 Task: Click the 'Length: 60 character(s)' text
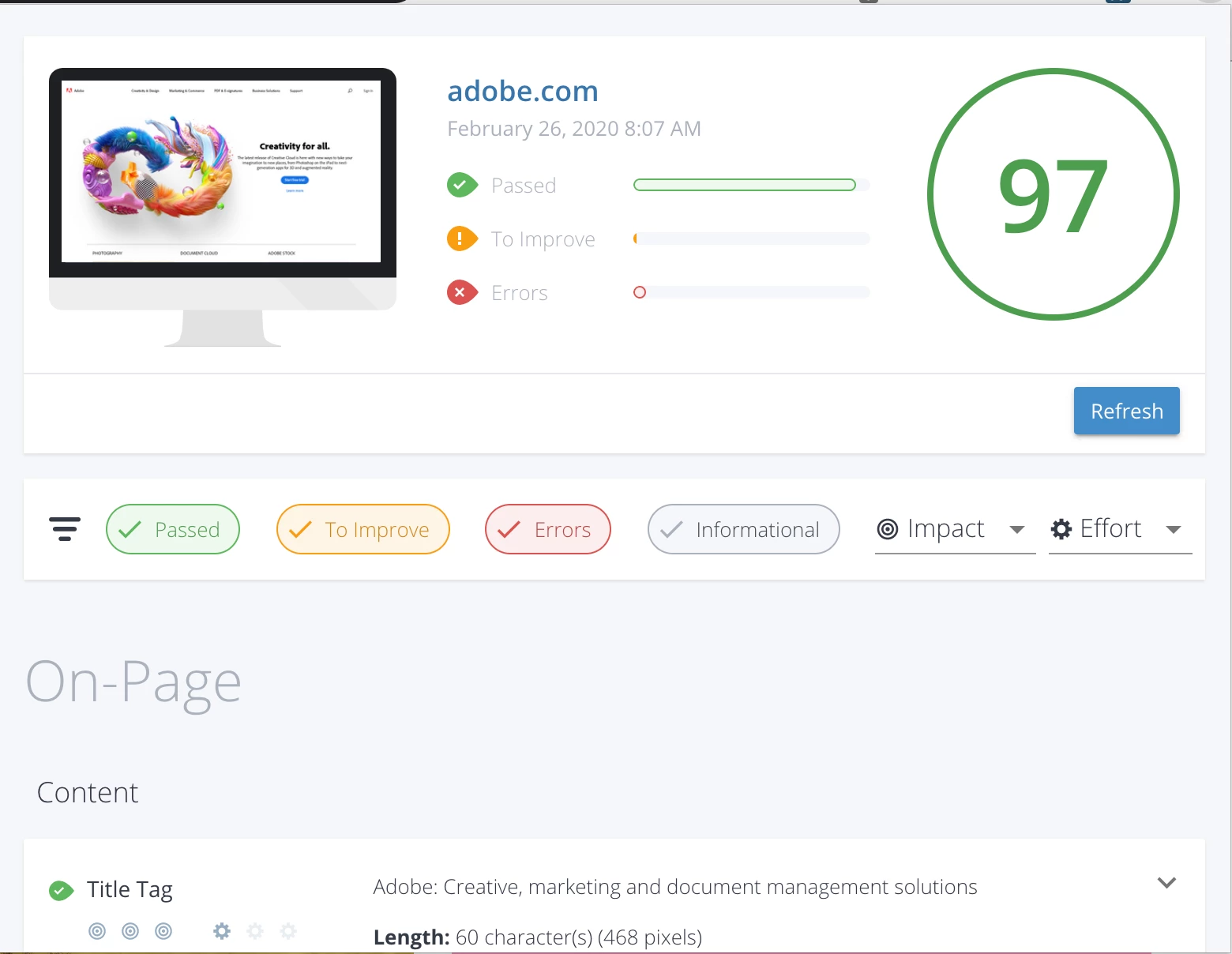(x=538, y=937)
